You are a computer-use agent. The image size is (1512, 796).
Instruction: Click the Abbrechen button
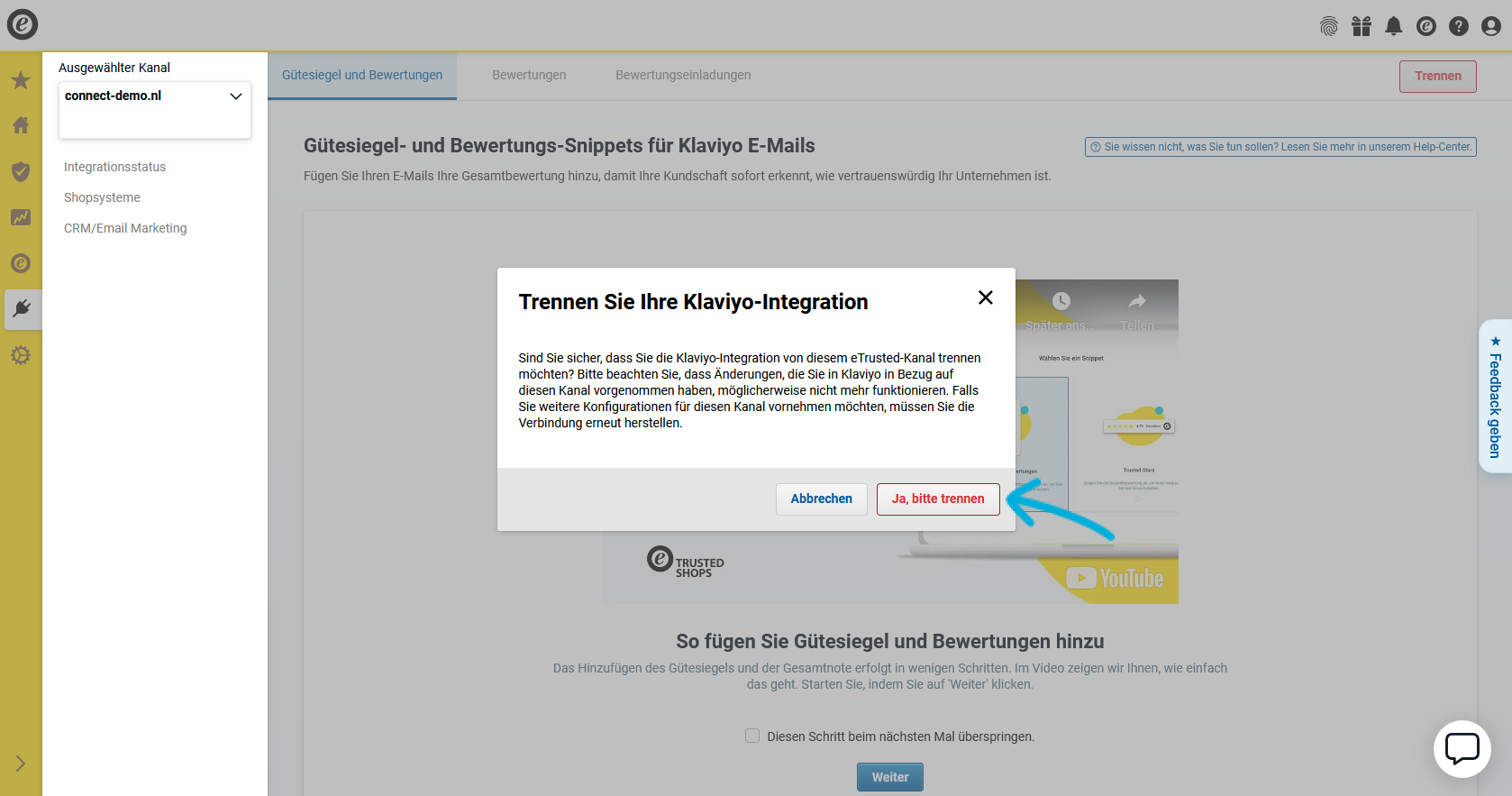821,499
